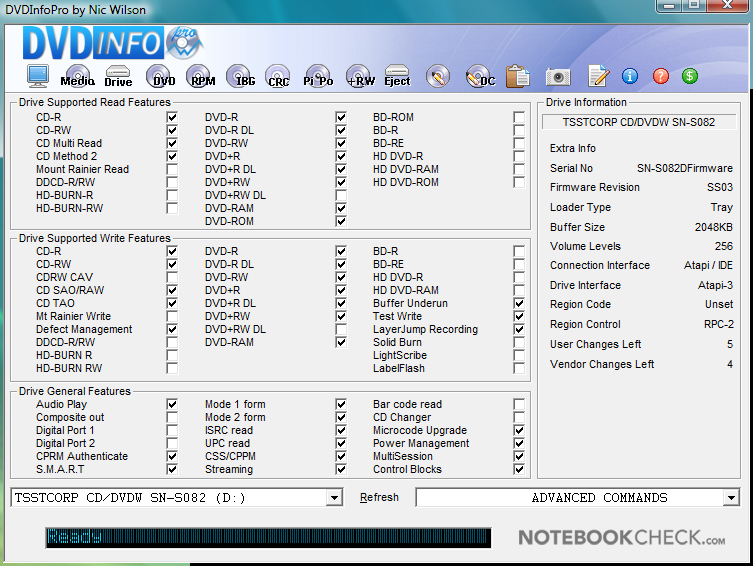This screenshot has height=566, width=753.
Task: Toggle Streaming checkbox
Action: [341, 469]
